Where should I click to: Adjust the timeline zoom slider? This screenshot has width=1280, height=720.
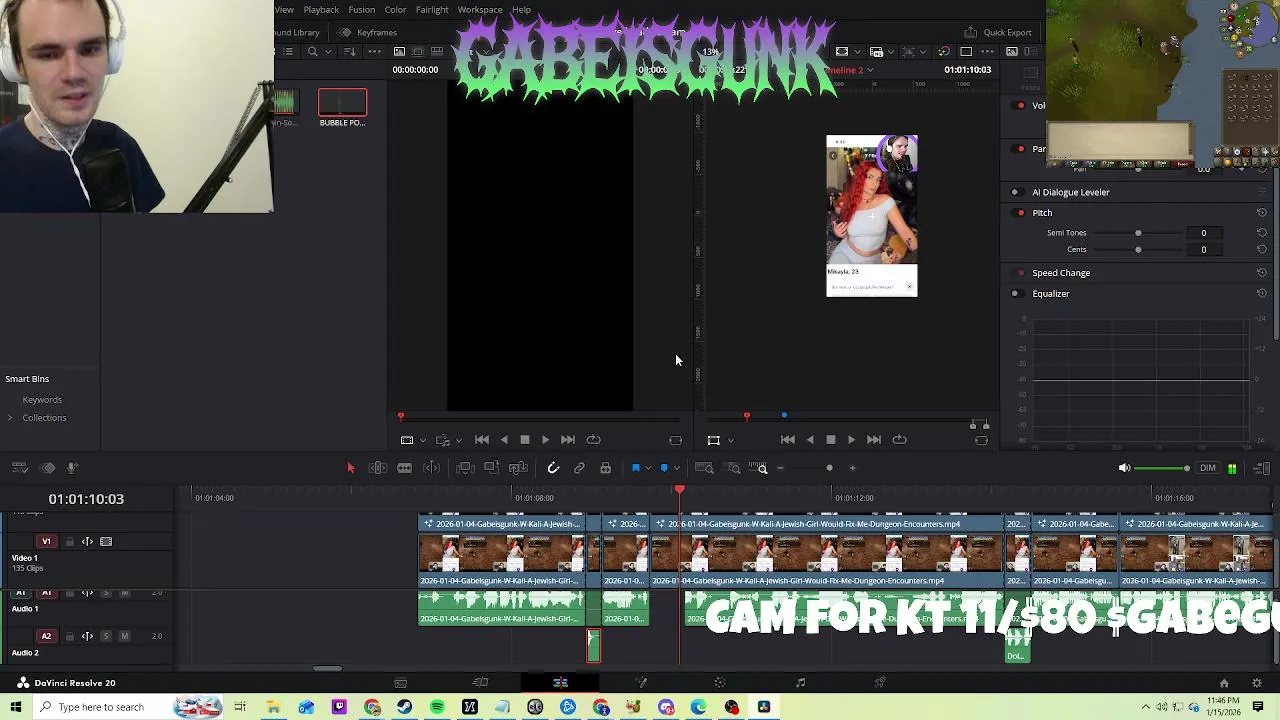(x=829, y=468)
